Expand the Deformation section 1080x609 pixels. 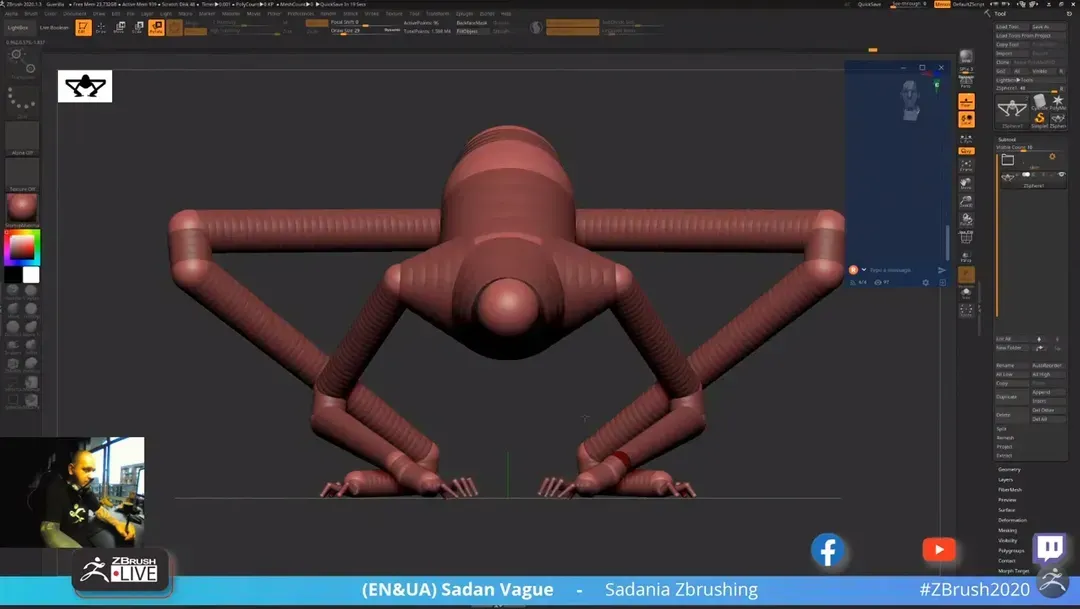coord(1012,520)
